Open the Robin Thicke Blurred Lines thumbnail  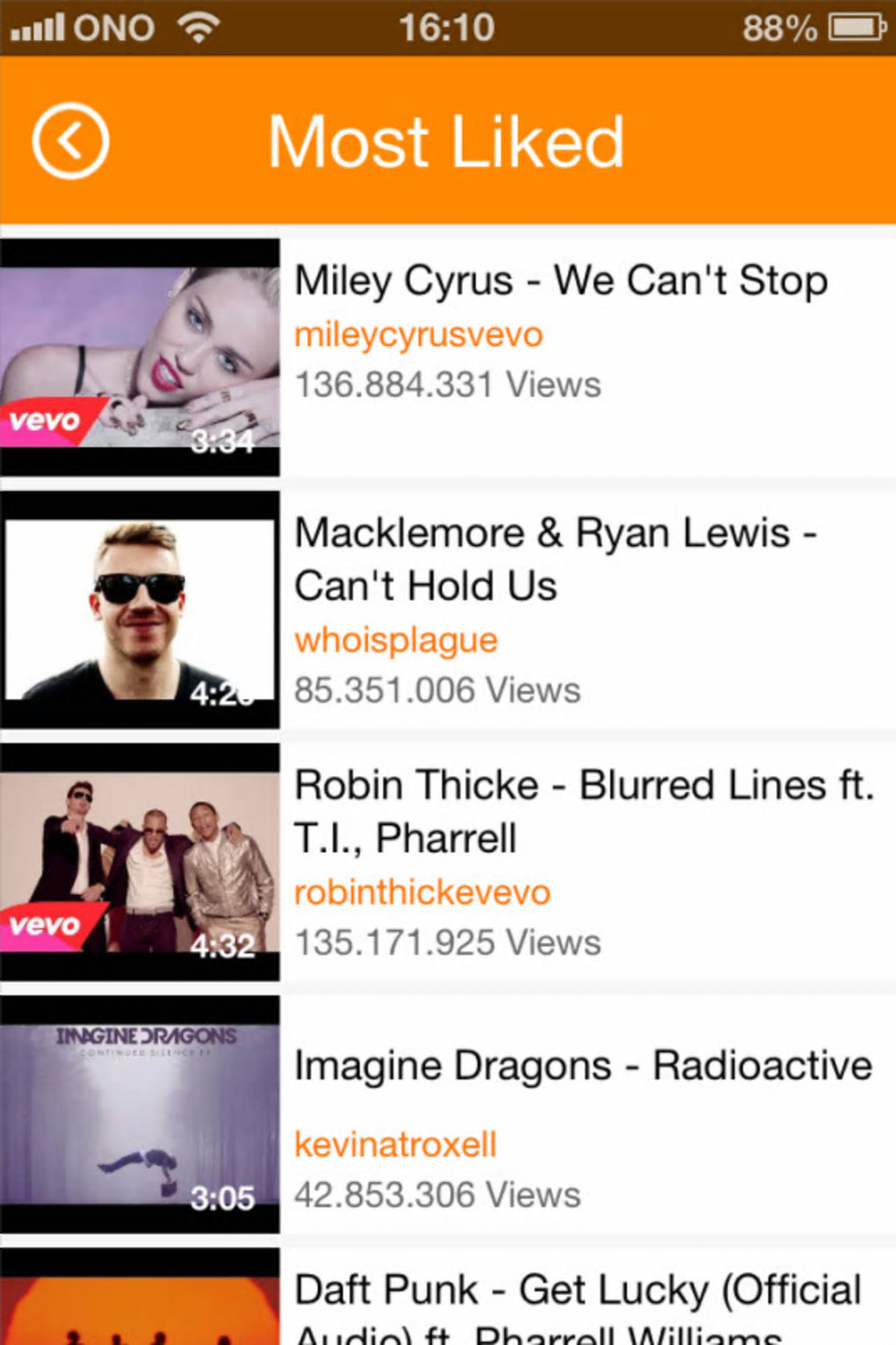(x=140, y=862)
